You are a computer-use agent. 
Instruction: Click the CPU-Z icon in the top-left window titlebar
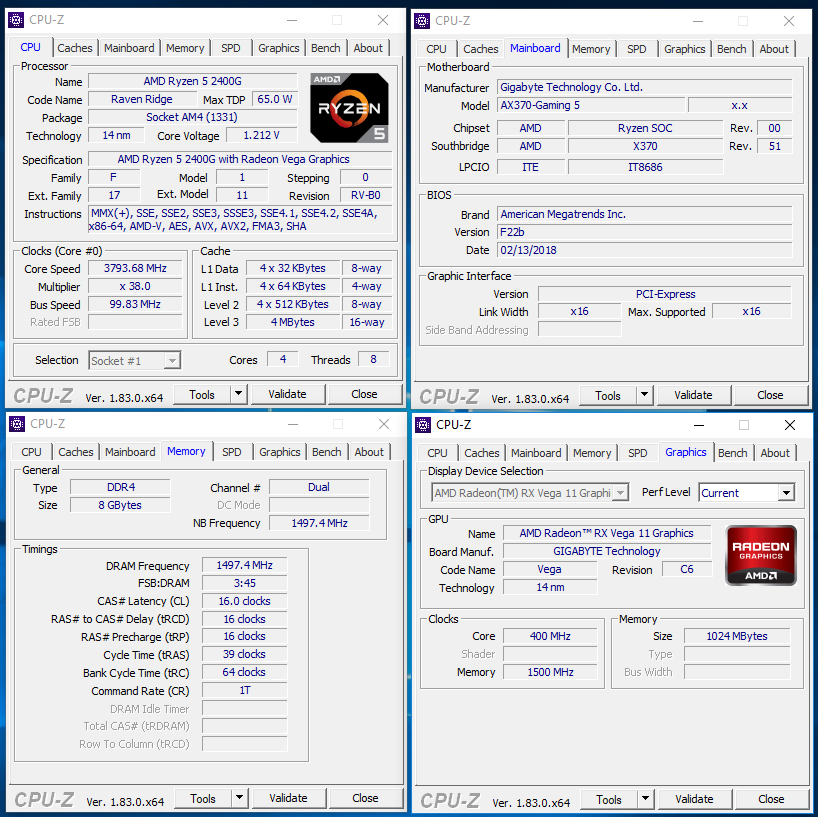coord(16,19)
